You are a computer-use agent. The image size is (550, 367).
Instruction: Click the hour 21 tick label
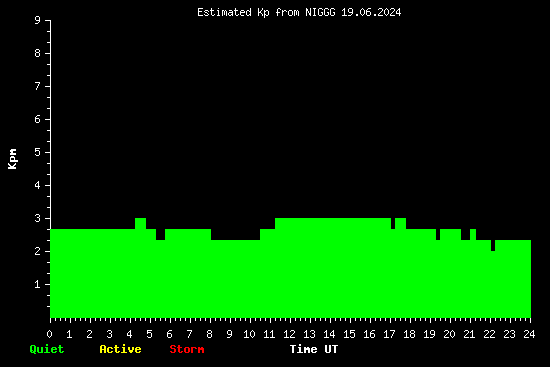[x=469, y=334]
